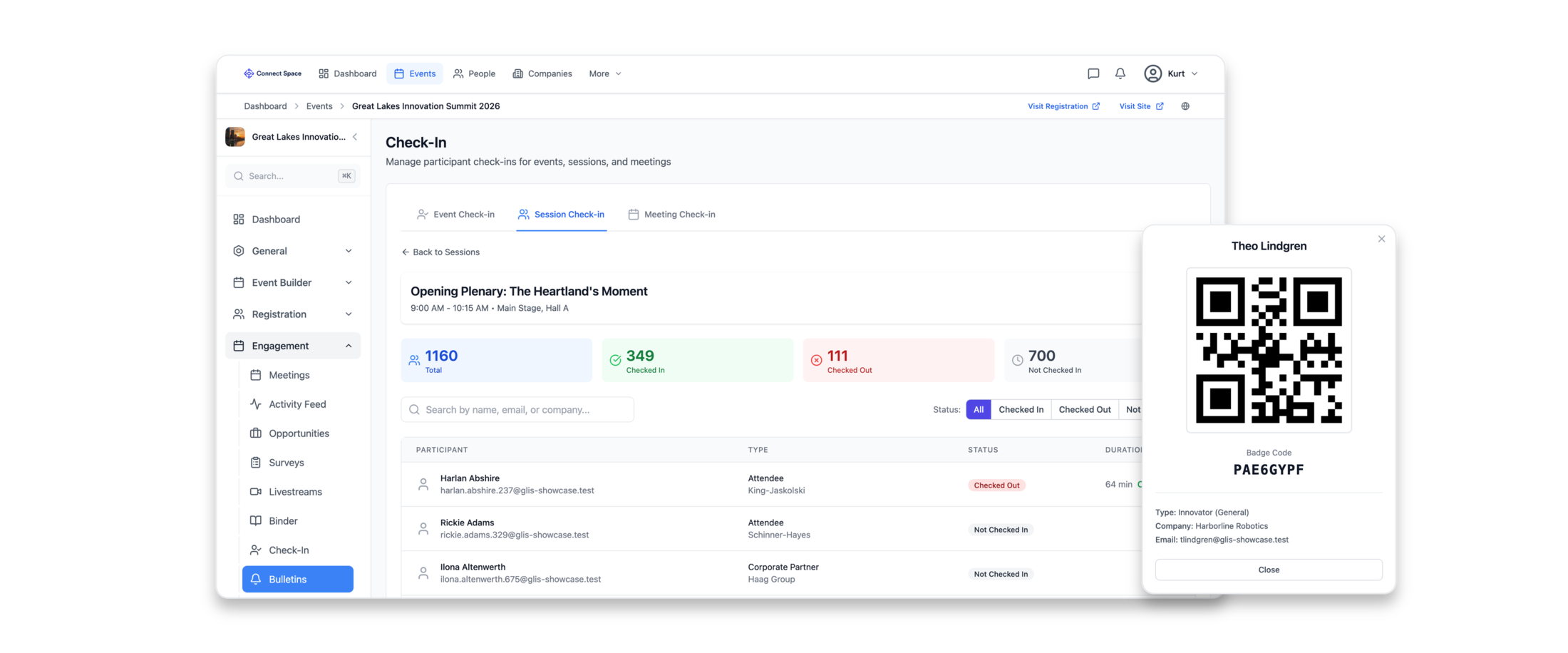Screen dimensions: 1568x653
Task: Click the STATUS column header
Action: (983, 450)
